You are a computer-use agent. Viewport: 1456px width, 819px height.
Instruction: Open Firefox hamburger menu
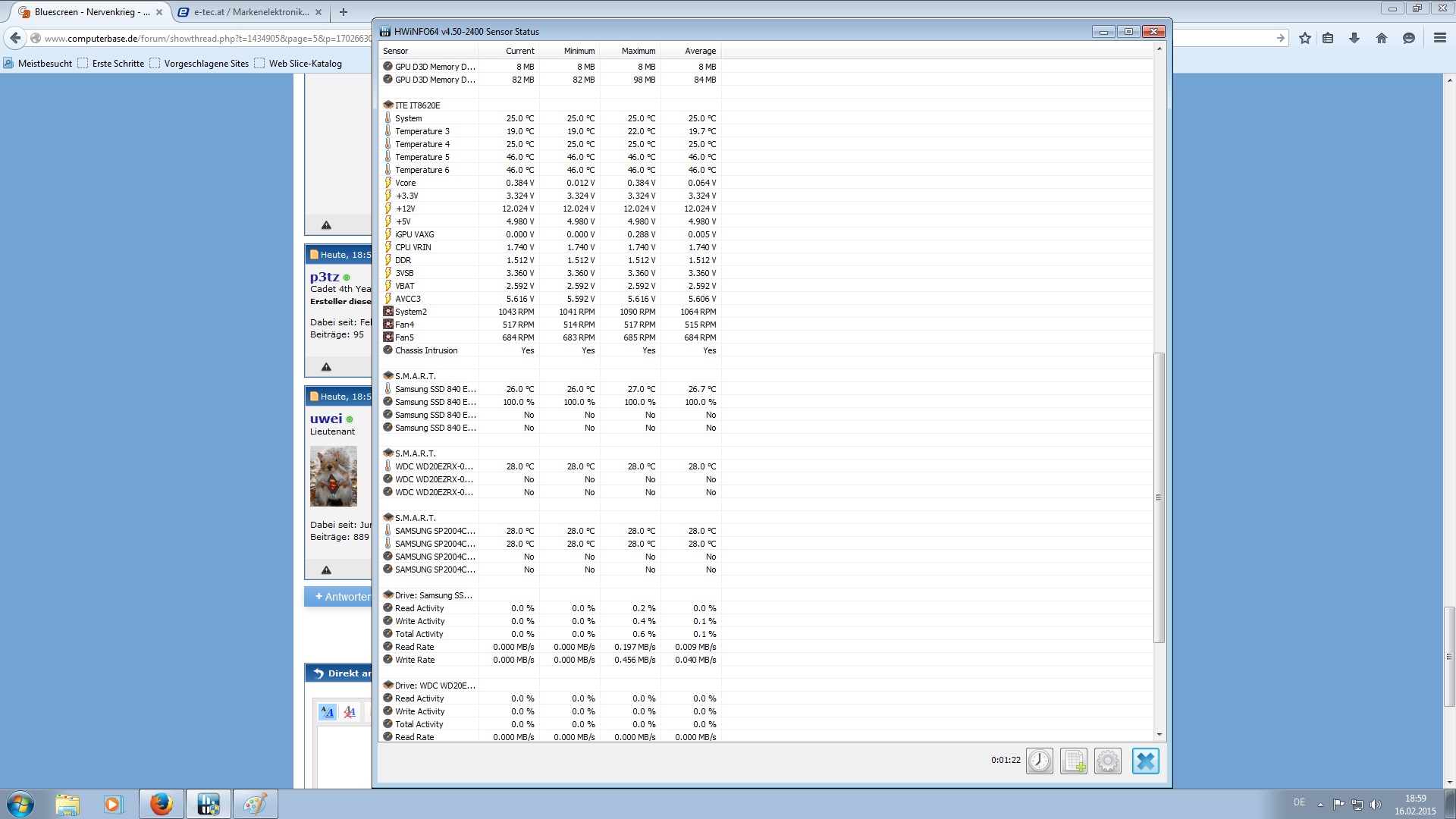point(1439,38)
